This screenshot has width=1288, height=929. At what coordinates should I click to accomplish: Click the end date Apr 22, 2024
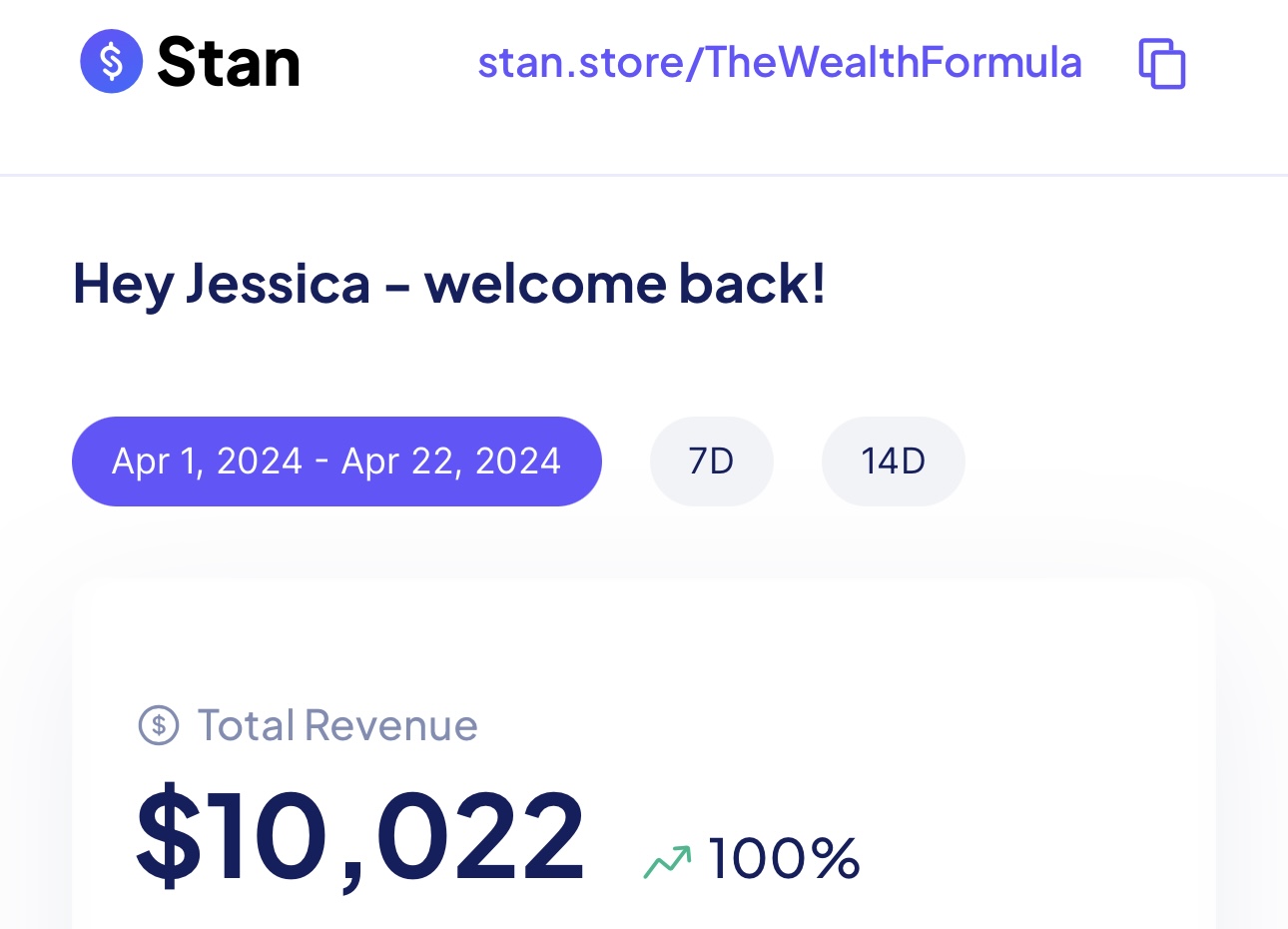451,462
